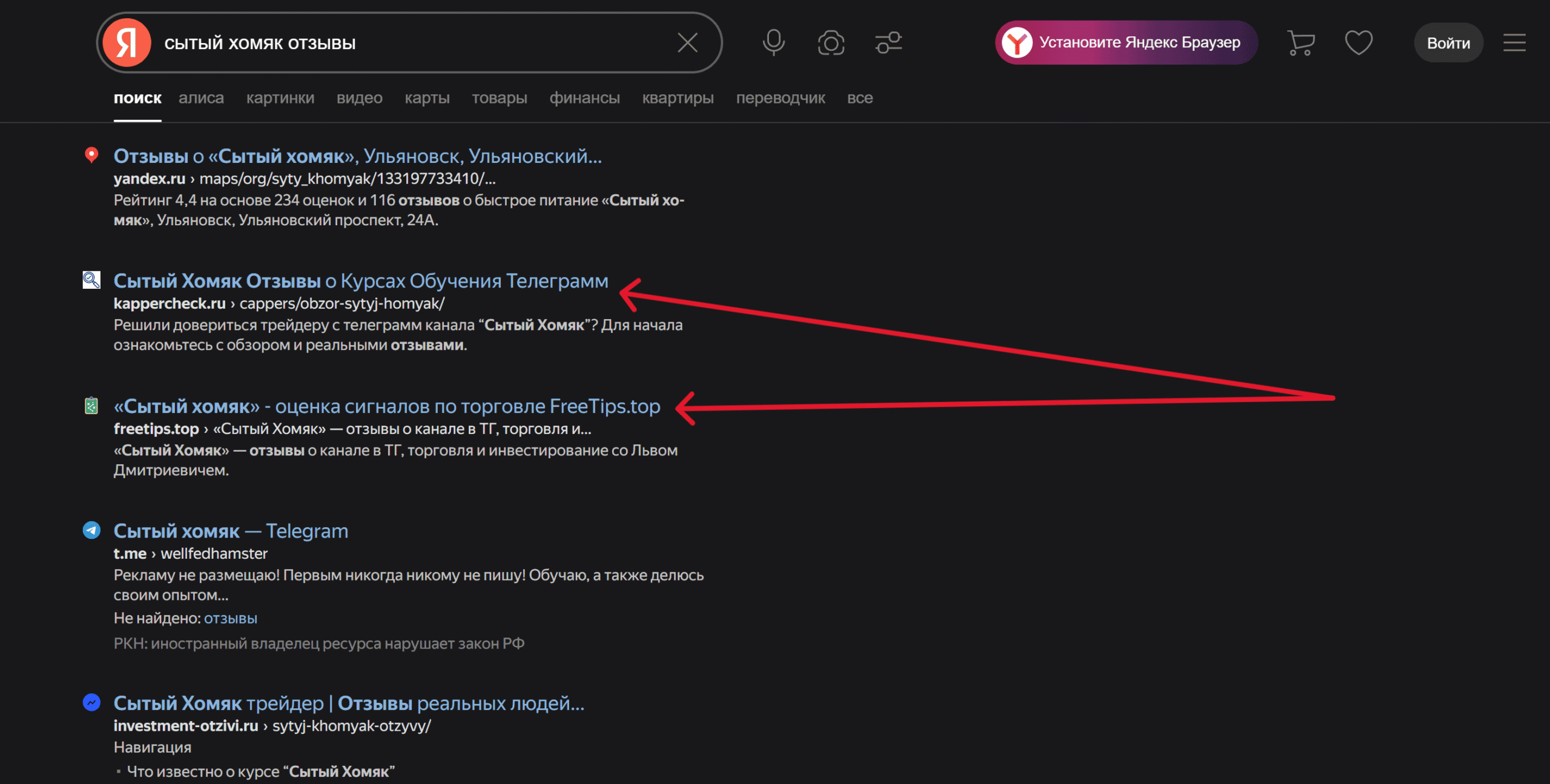Click the РКН notice about иностранный владелец ресурса
The image size is (1550, 784).
pyautogui.click(x=319, y=644)
